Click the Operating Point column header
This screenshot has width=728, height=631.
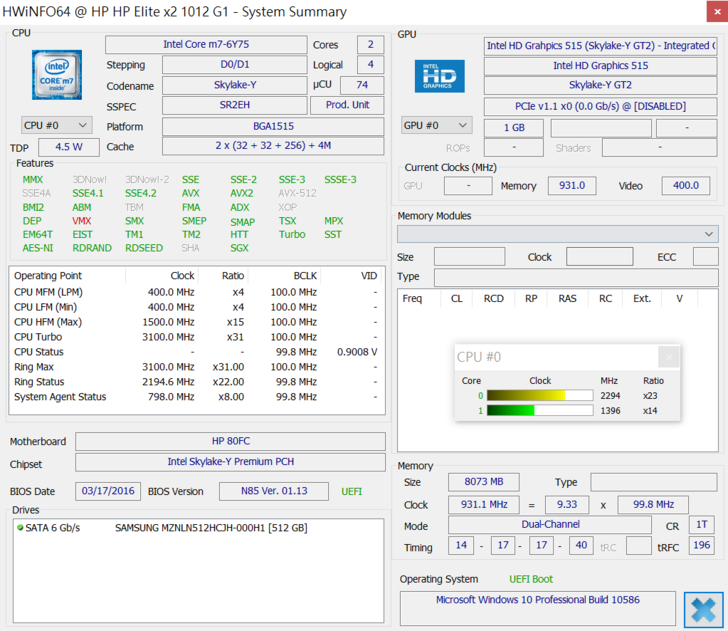click(48, 275)
